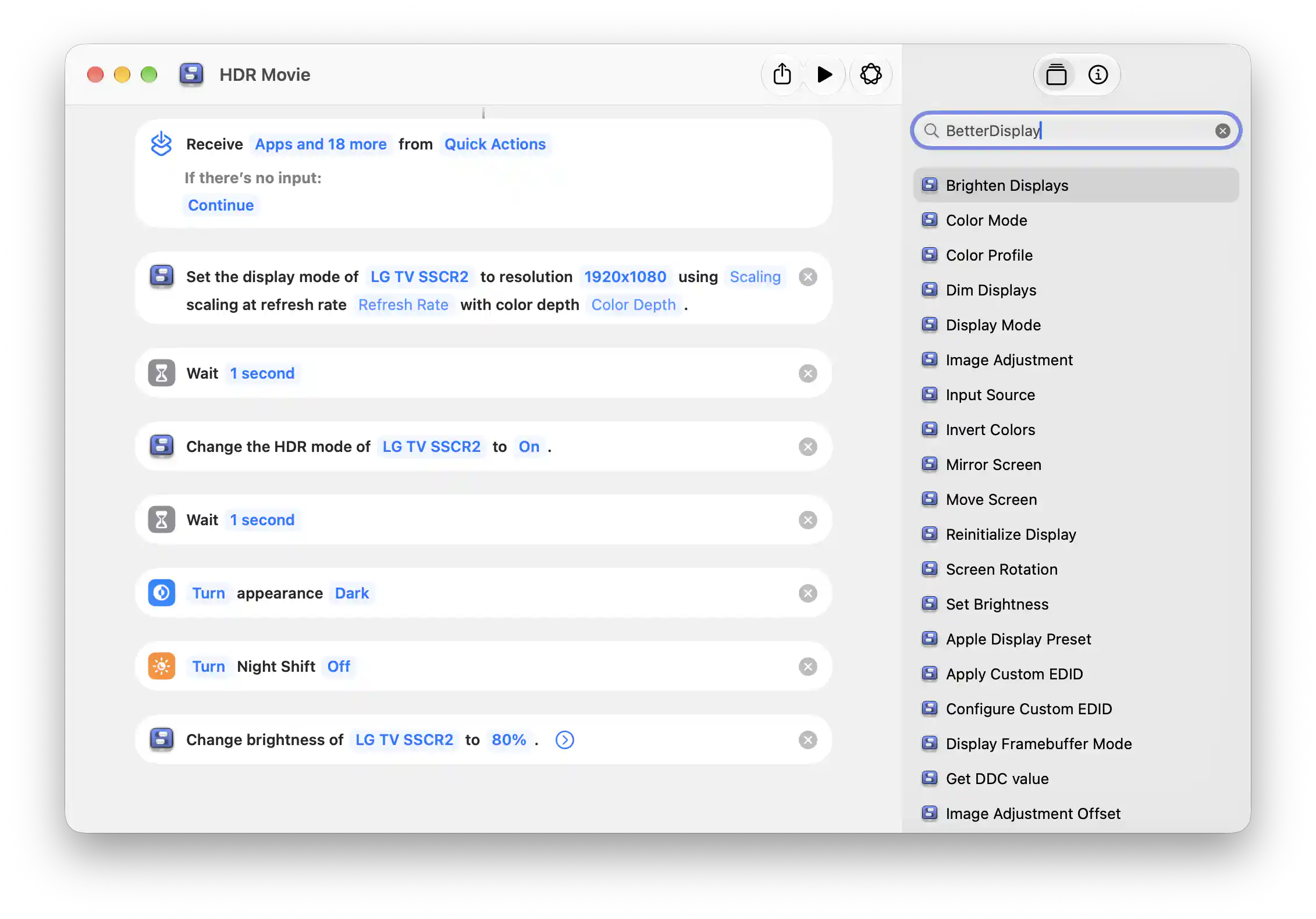Viewport: 1316px width, 919px height.
Task: Remove the Change brightness action
Action: (x=808, y=740)
